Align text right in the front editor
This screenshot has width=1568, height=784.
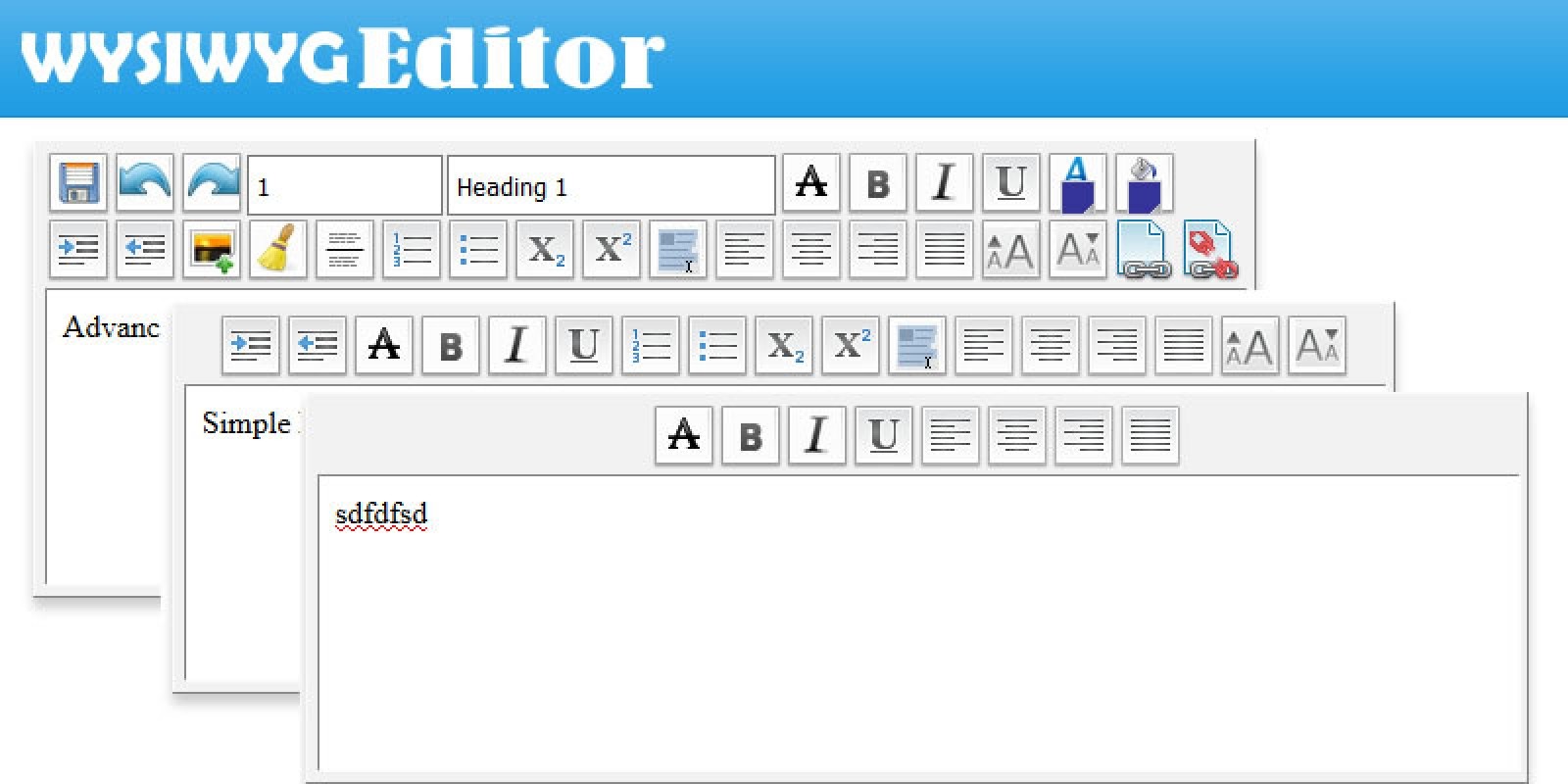(1084, 435)
